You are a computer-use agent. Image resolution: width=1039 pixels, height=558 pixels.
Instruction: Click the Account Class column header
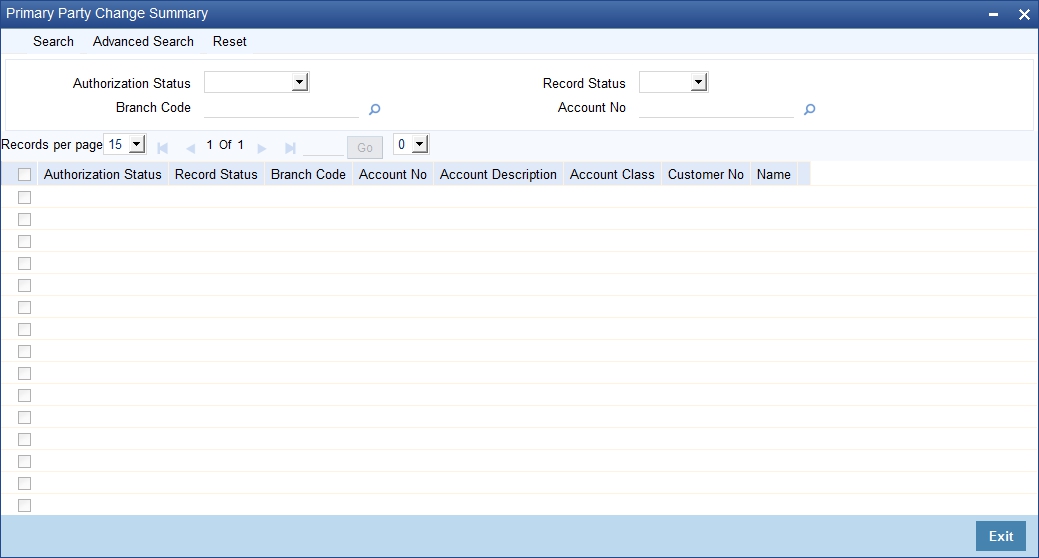coord(612,174)
